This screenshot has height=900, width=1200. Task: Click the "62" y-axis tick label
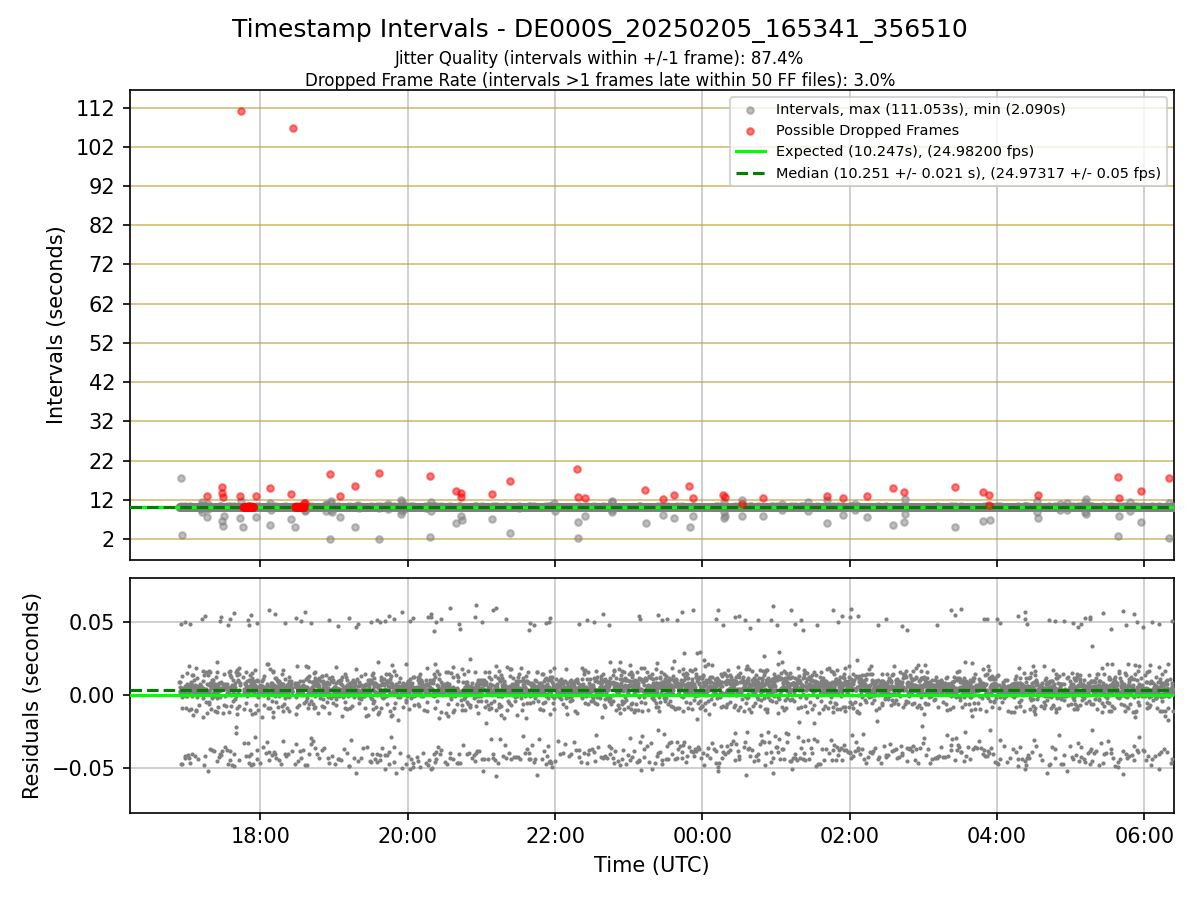coord(103,304)
